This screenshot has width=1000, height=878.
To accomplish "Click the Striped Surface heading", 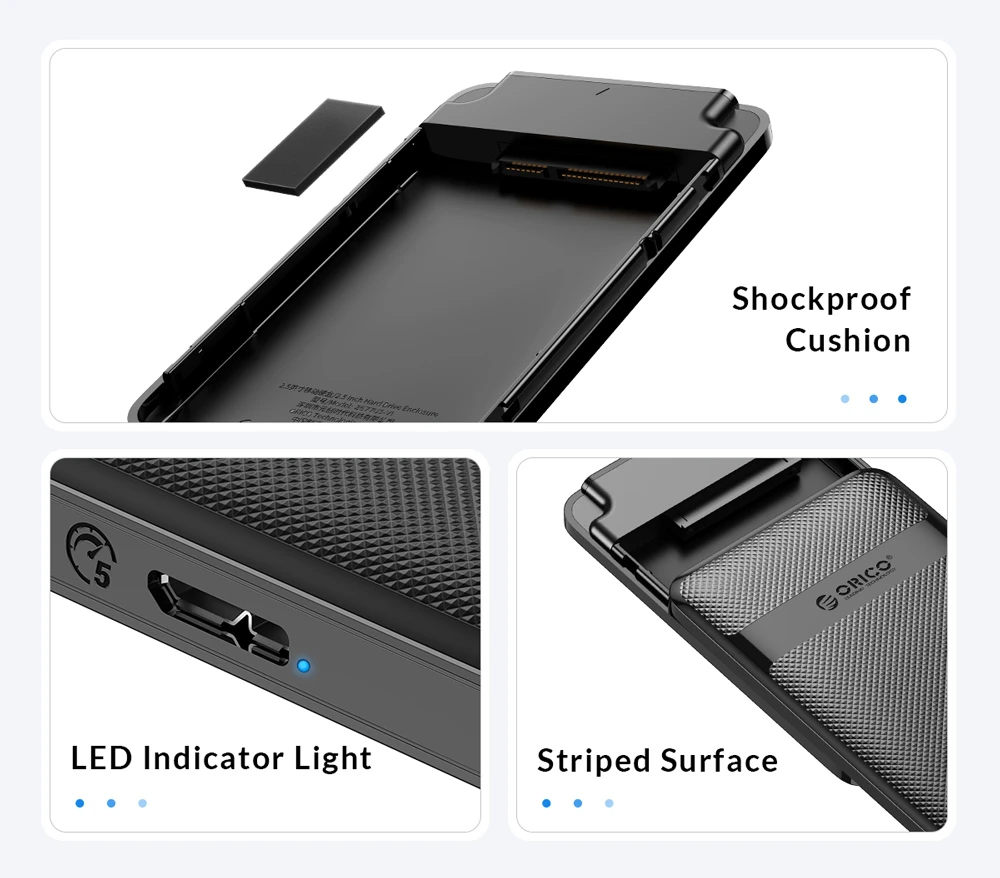I will click(658, 761).
